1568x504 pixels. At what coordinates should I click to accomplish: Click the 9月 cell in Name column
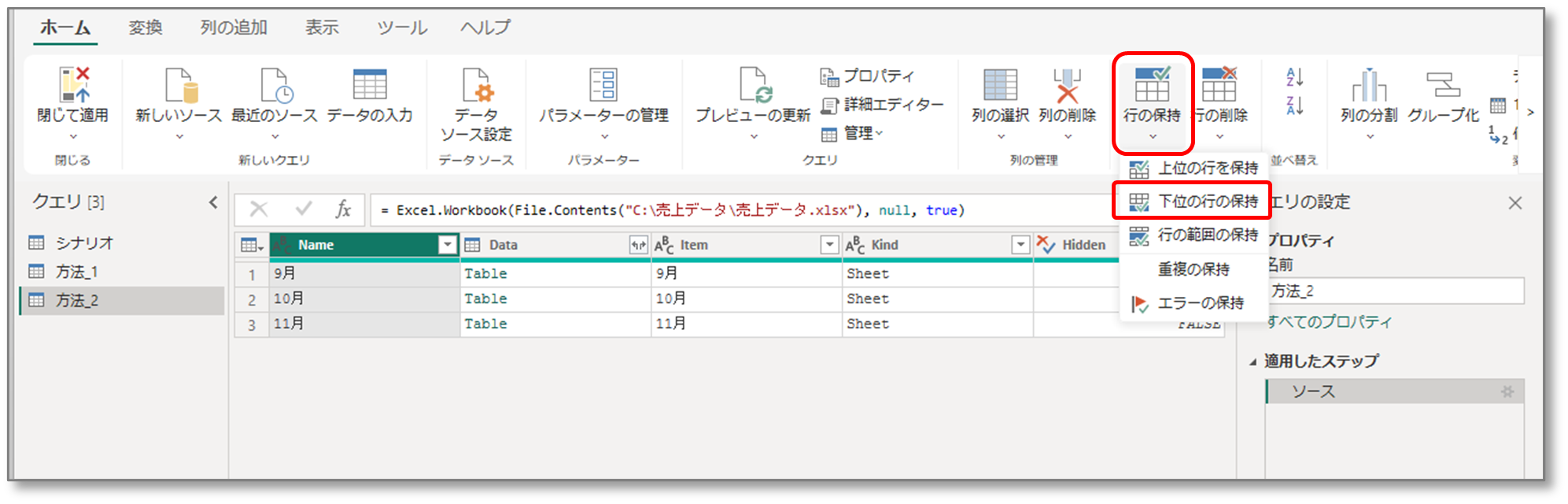tap(364, 274)
